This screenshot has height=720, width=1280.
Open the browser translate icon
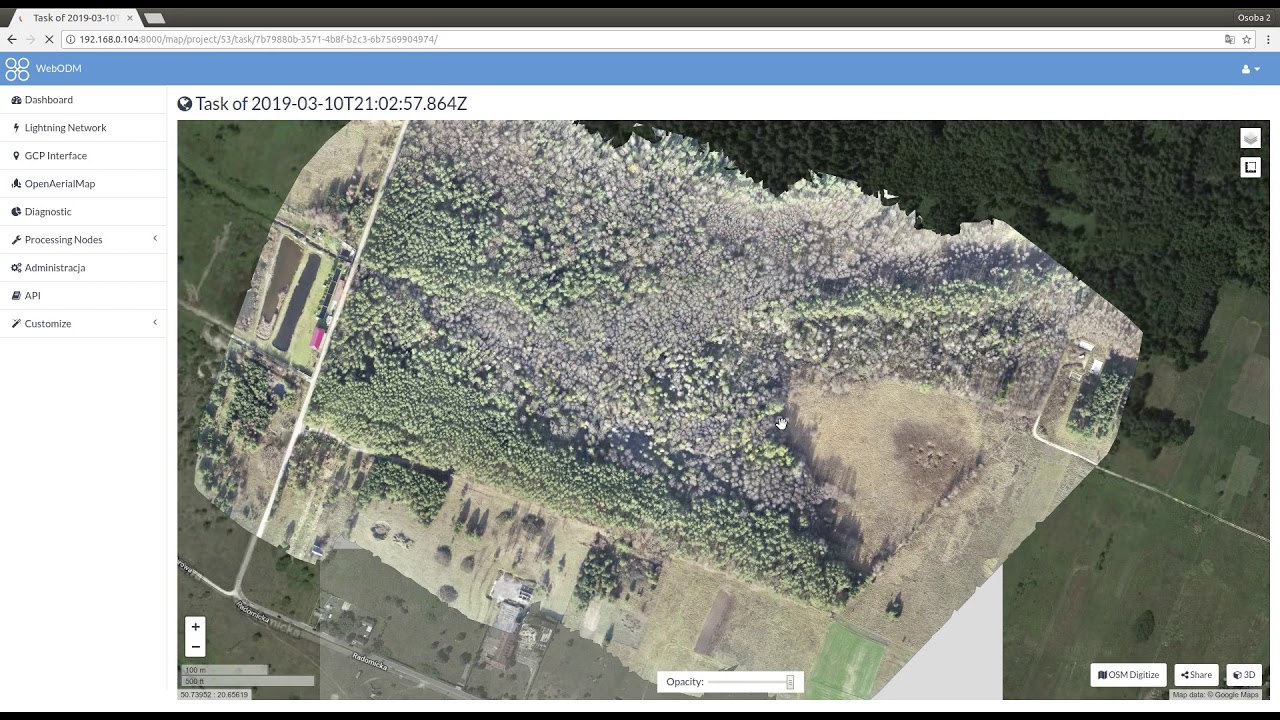(1230, 39)
